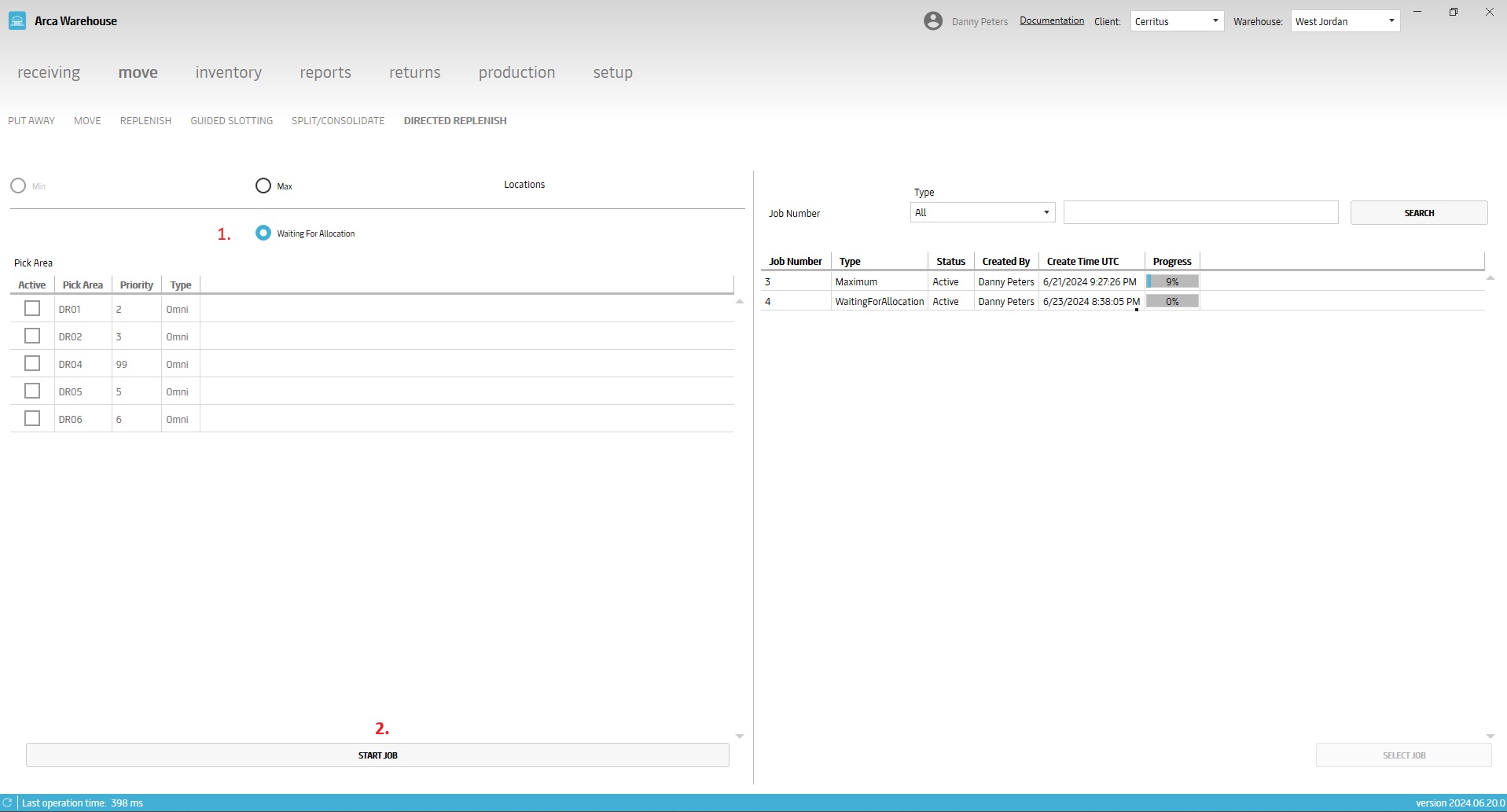Select the Max radio button
The image size is (1507, 812).
click(x=263, y=186)
